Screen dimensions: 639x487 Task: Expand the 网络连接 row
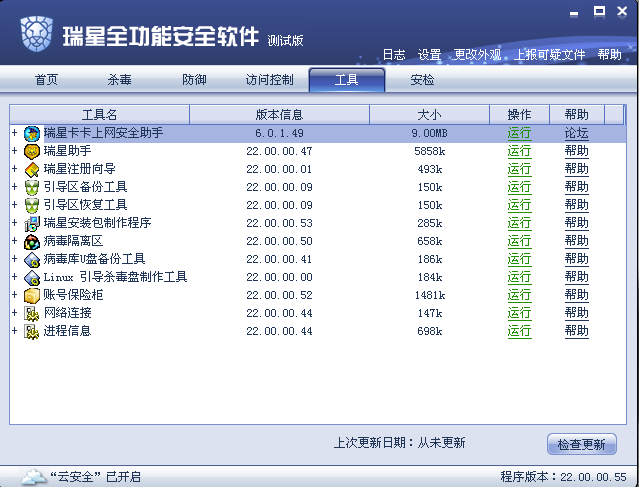click(15, 313)
